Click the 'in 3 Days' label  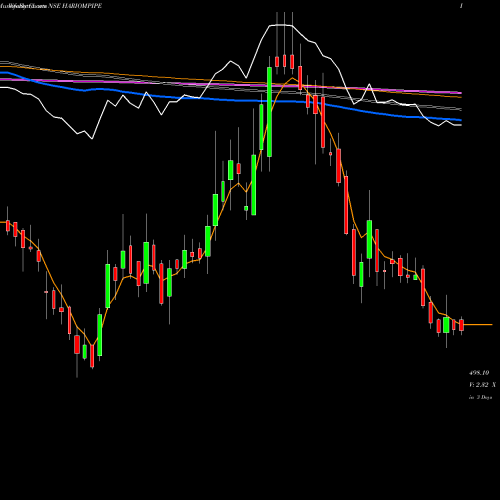pyautogui.click(x=480, y=397)
